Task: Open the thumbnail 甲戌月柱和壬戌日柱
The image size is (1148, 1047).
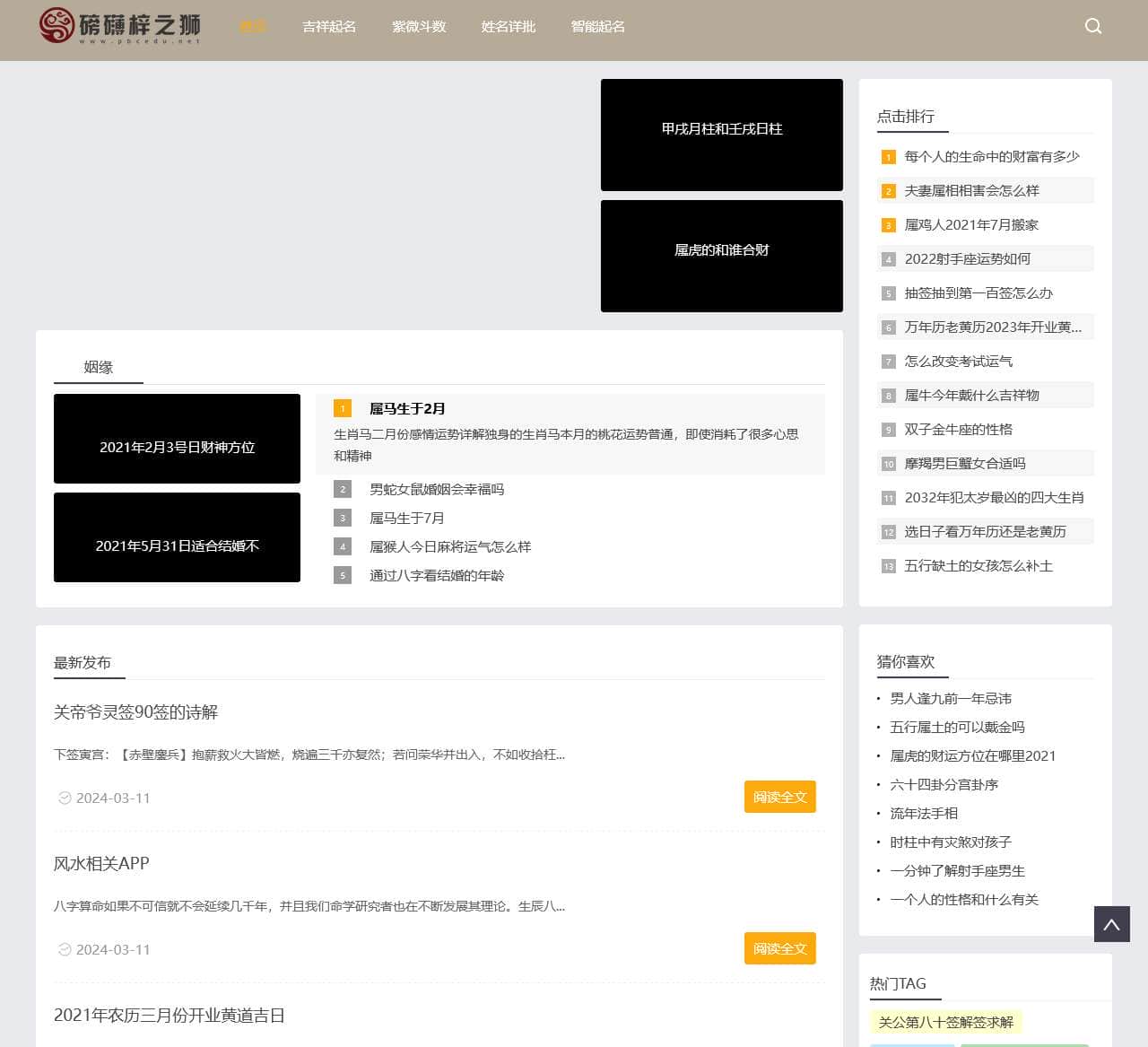Action: point(721,135)
